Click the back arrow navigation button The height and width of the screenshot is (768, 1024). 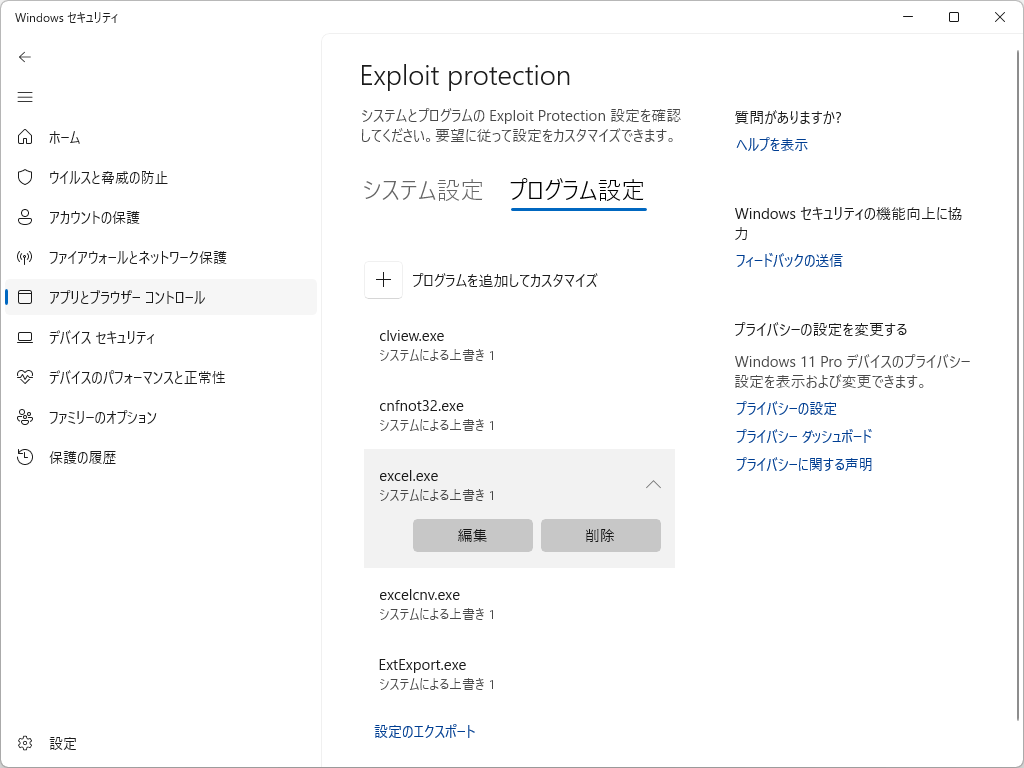(25, 57)
